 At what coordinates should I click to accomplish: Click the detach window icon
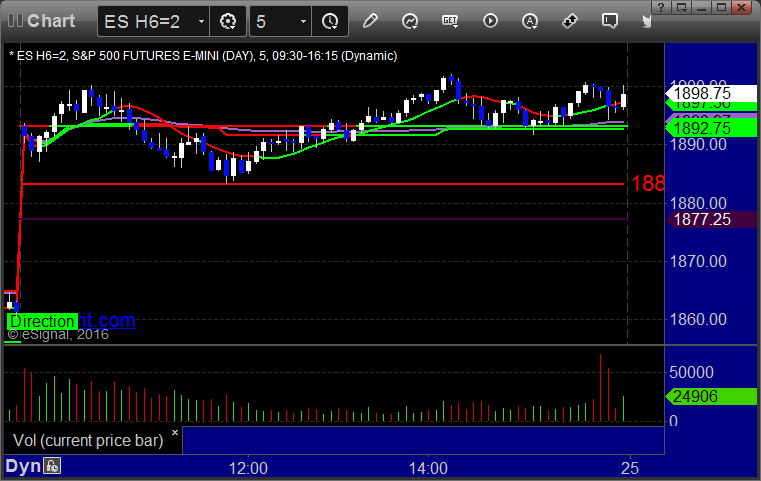(681, 7)
